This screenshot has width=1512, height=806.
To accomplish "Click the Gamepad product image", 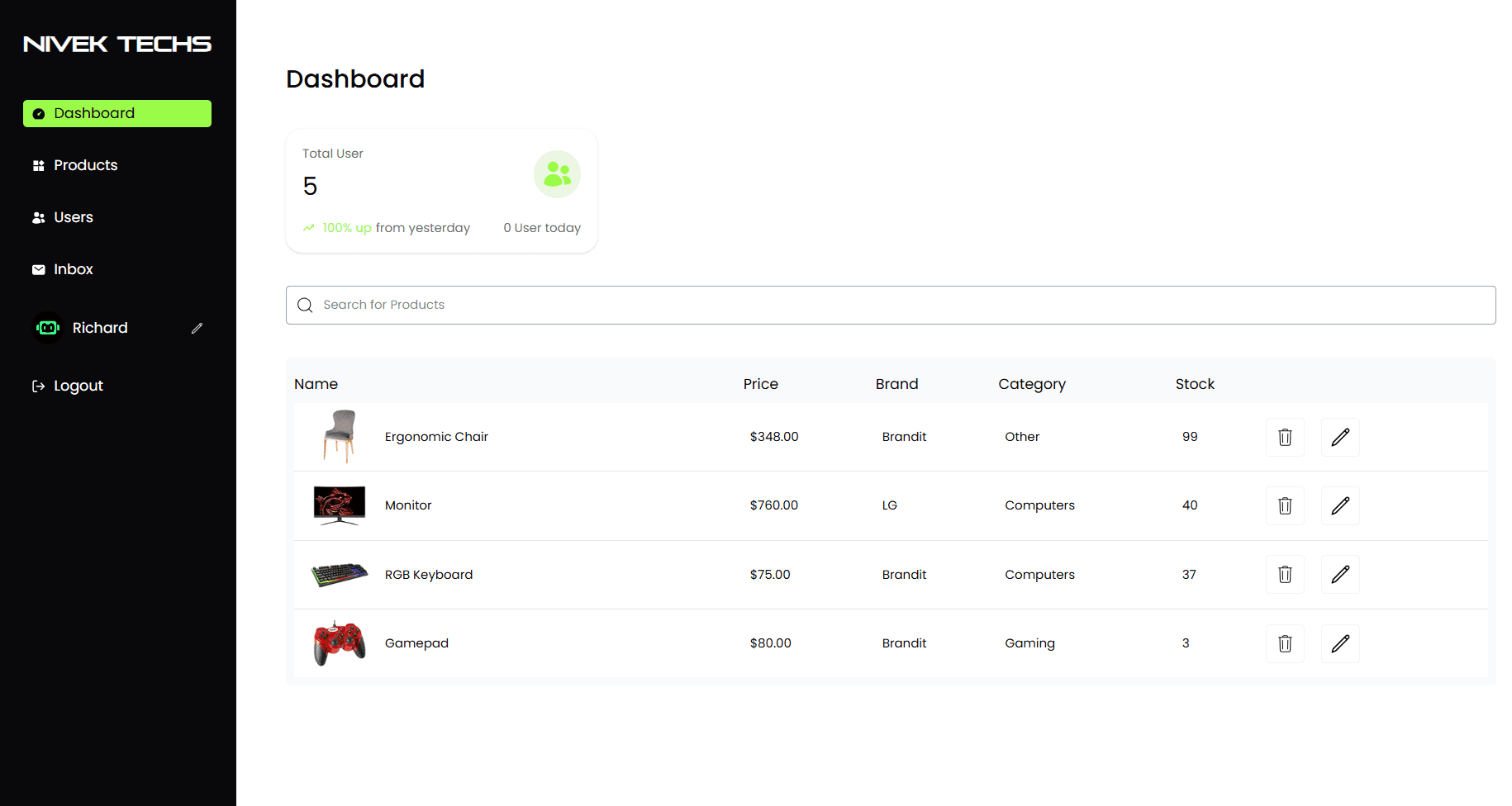I will (339, 643).
